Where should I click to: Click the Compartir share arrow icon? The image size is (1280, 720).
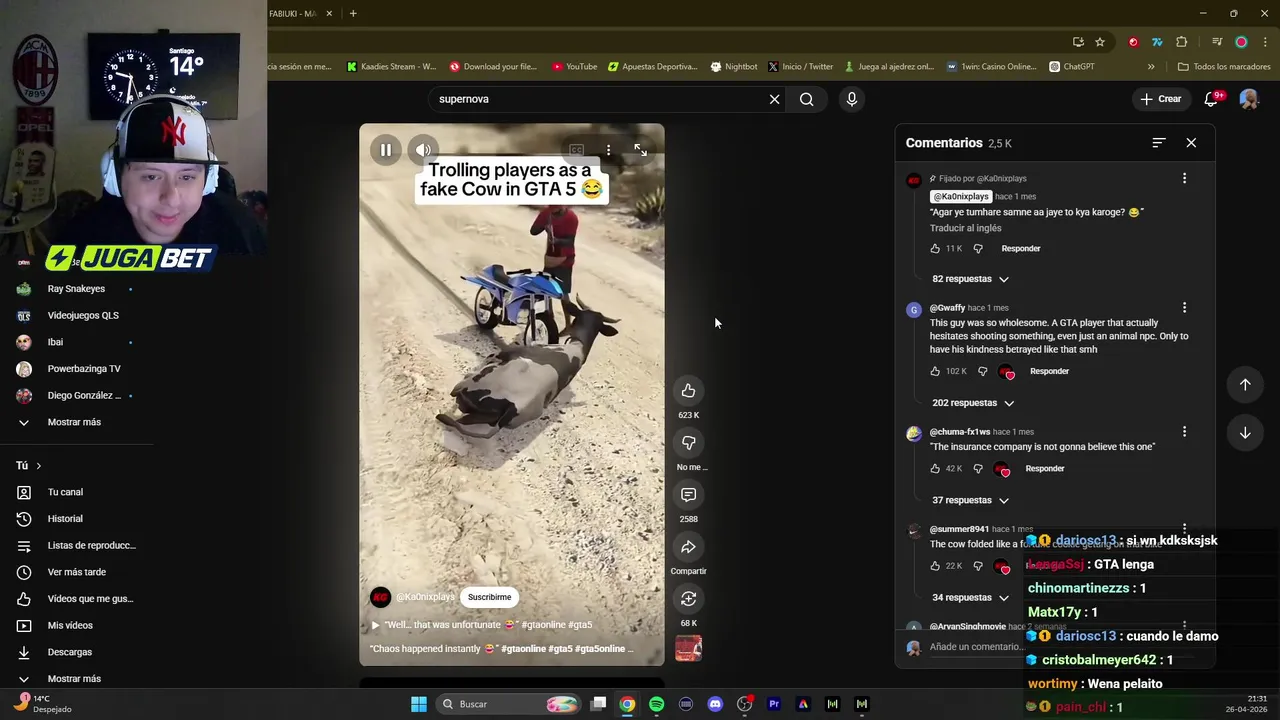(688, 546)
